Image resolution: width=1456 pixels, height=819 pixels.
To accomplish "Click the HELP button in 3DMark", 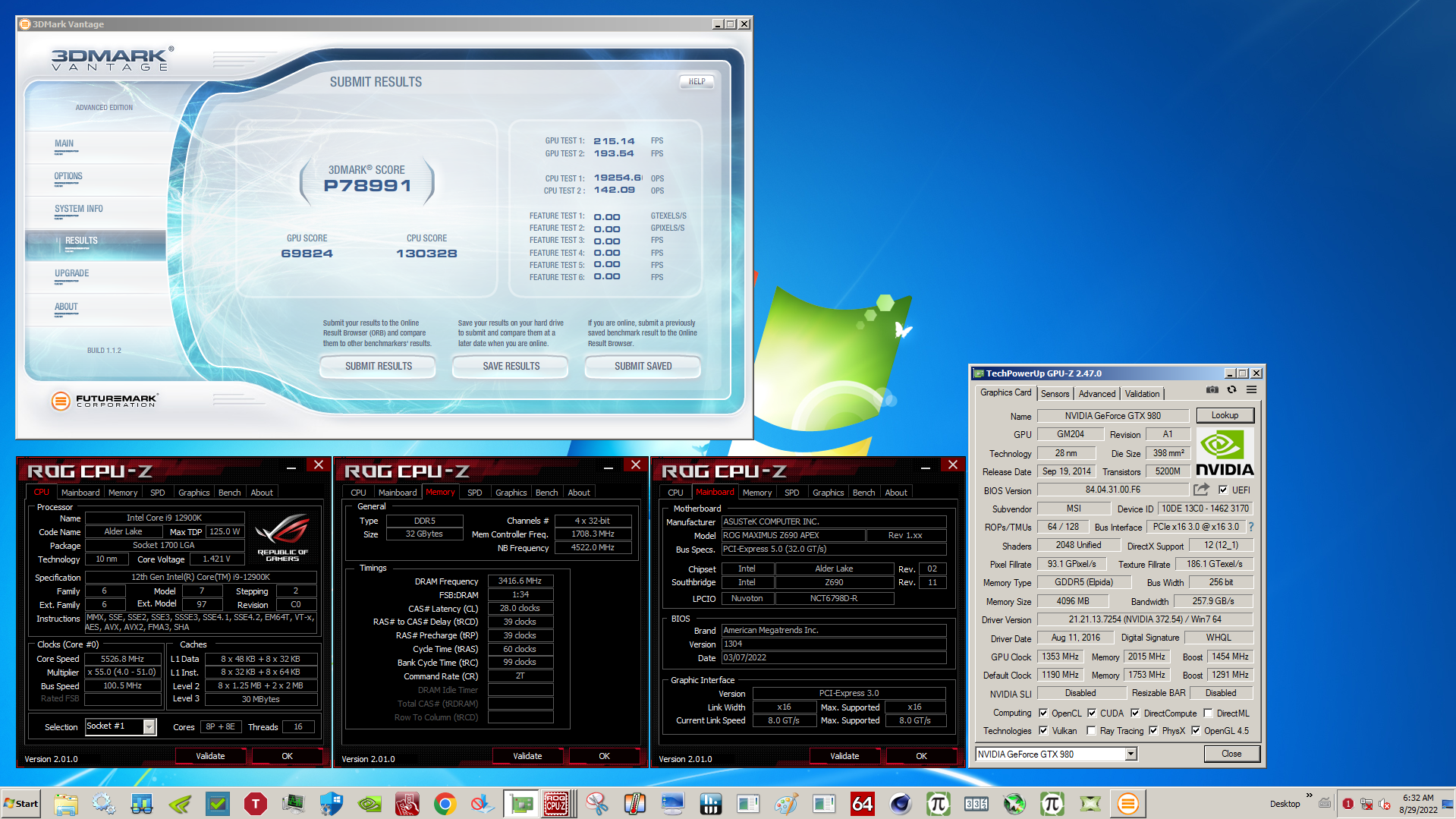I will click(697, 81).
